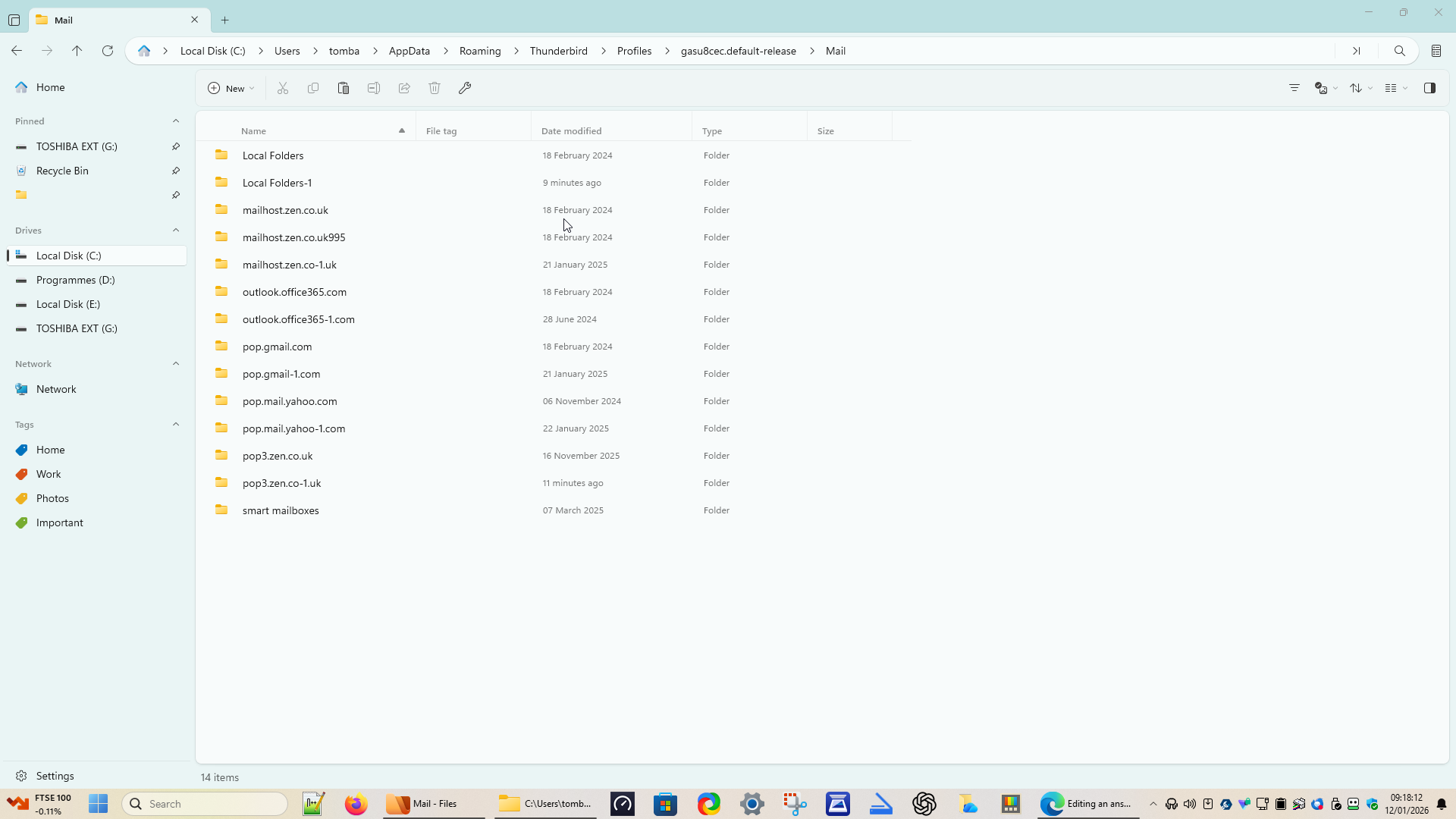This screenshot has width=1456, height=819.
Task: Open Settings at the bottom of the sidebar
Action: pos(55,776)
